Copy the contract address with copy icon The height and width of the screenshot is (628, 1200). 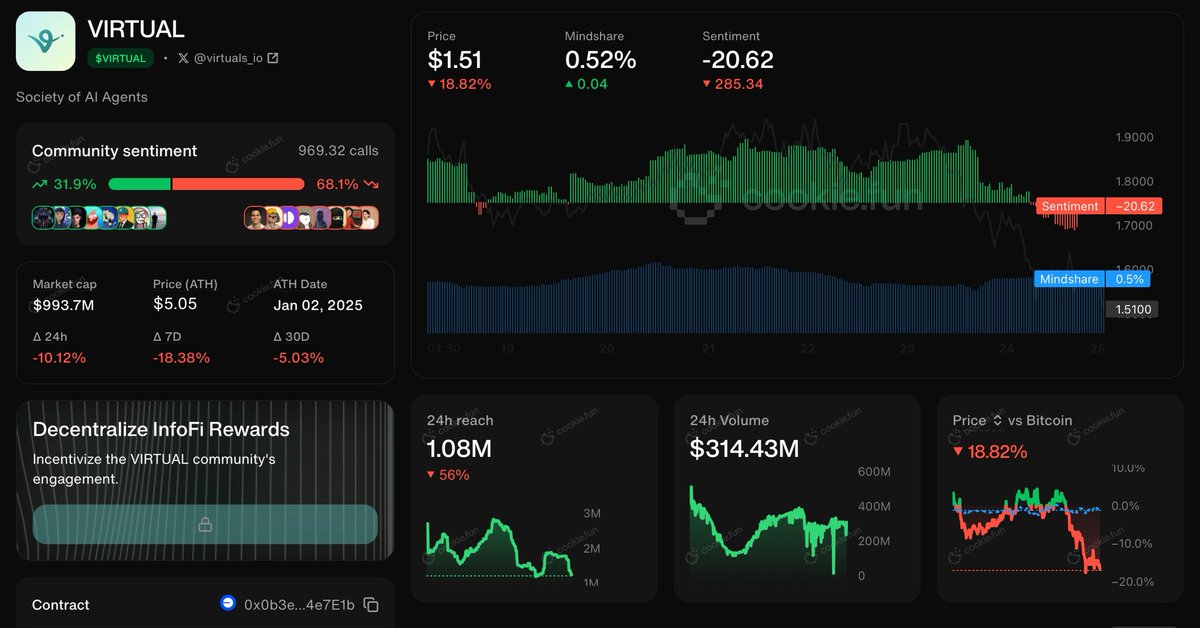371,605
